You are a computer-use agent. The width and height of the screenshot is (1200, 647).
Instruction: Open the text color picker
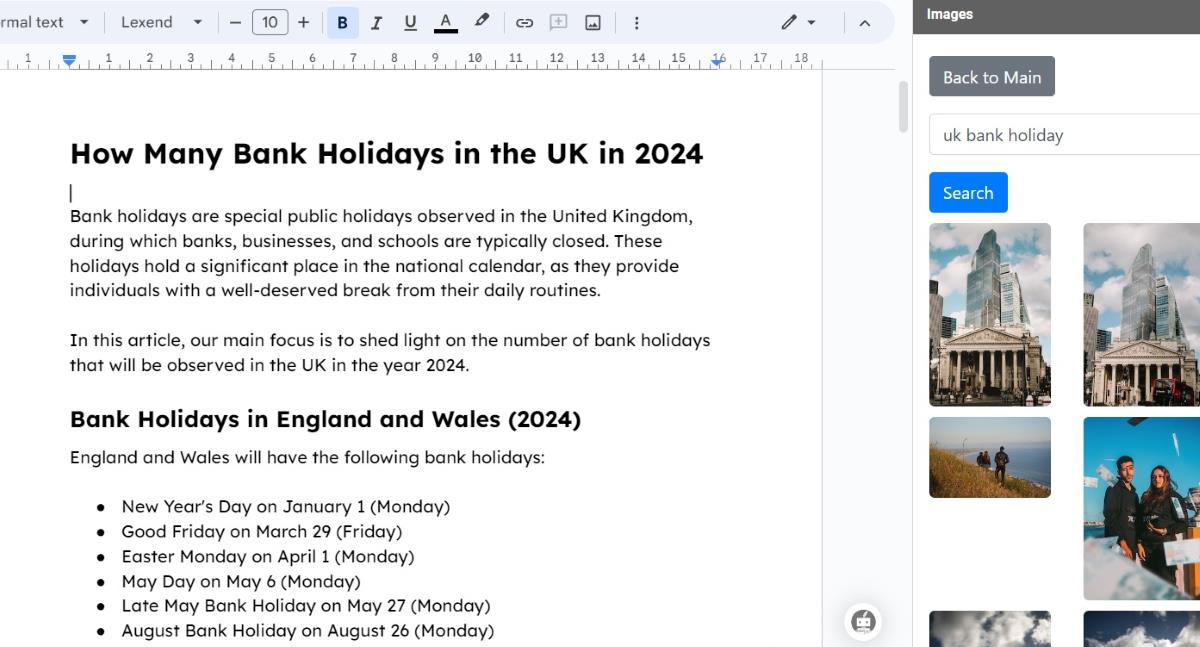pyautogui.click(x=446, y=22)
